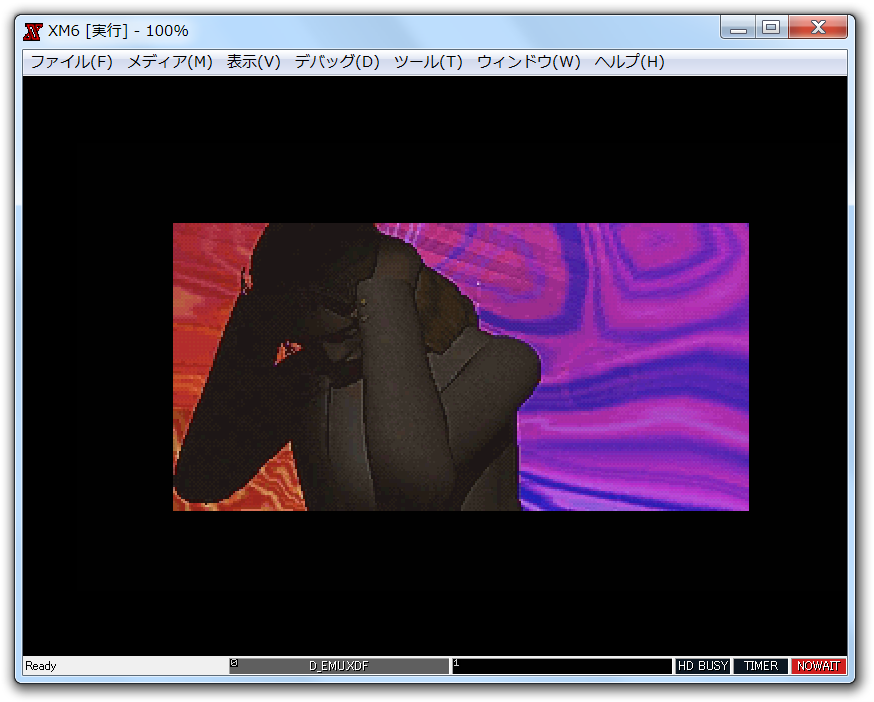Click the XM6 red X title bar icon
The image size is (874, 702).
tap(33, 31)
